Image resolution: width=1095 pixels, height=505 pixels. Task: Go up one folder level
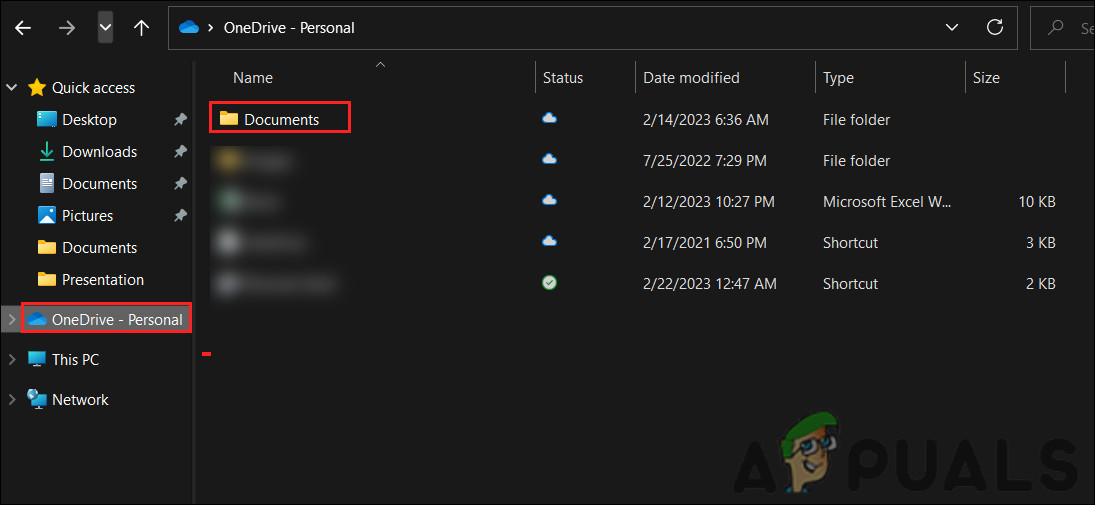point(142,28)
